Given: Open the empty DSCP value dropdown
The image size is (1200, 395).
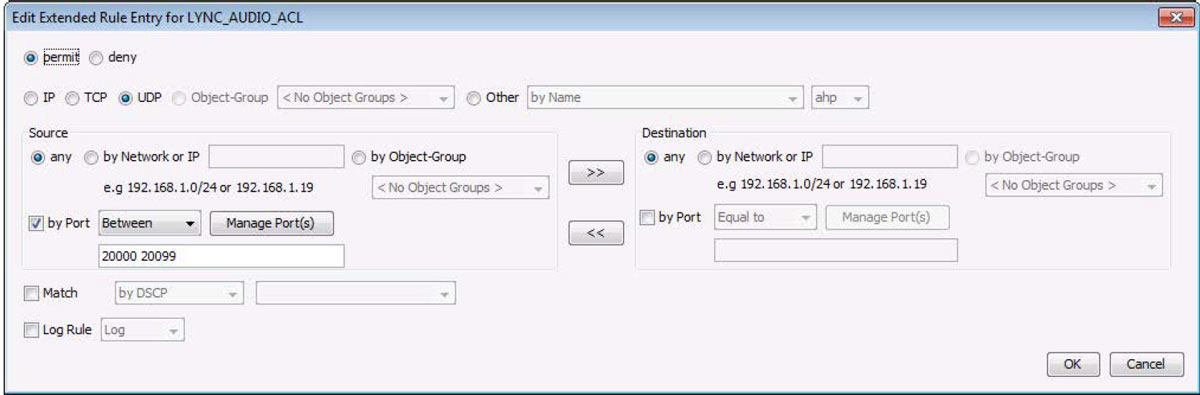Looking at the screenshot, I should [355, 294].
